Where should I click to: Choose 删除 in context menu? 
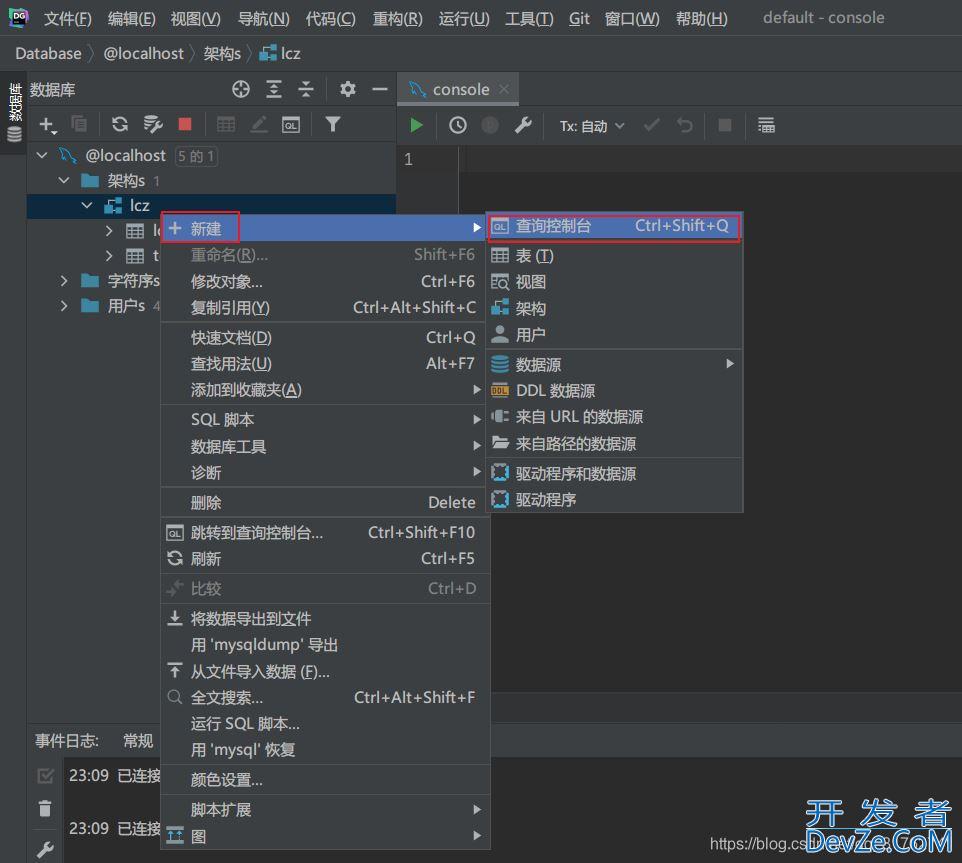point(325,502)
